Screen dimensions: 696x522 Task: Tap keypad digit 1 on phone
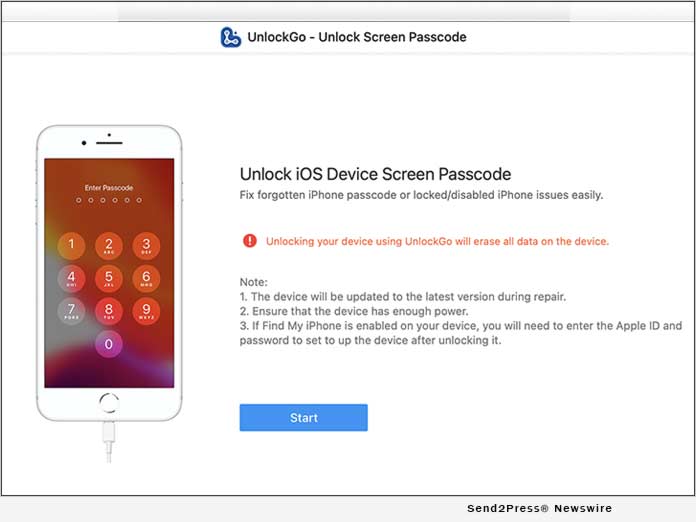(71, 245)
